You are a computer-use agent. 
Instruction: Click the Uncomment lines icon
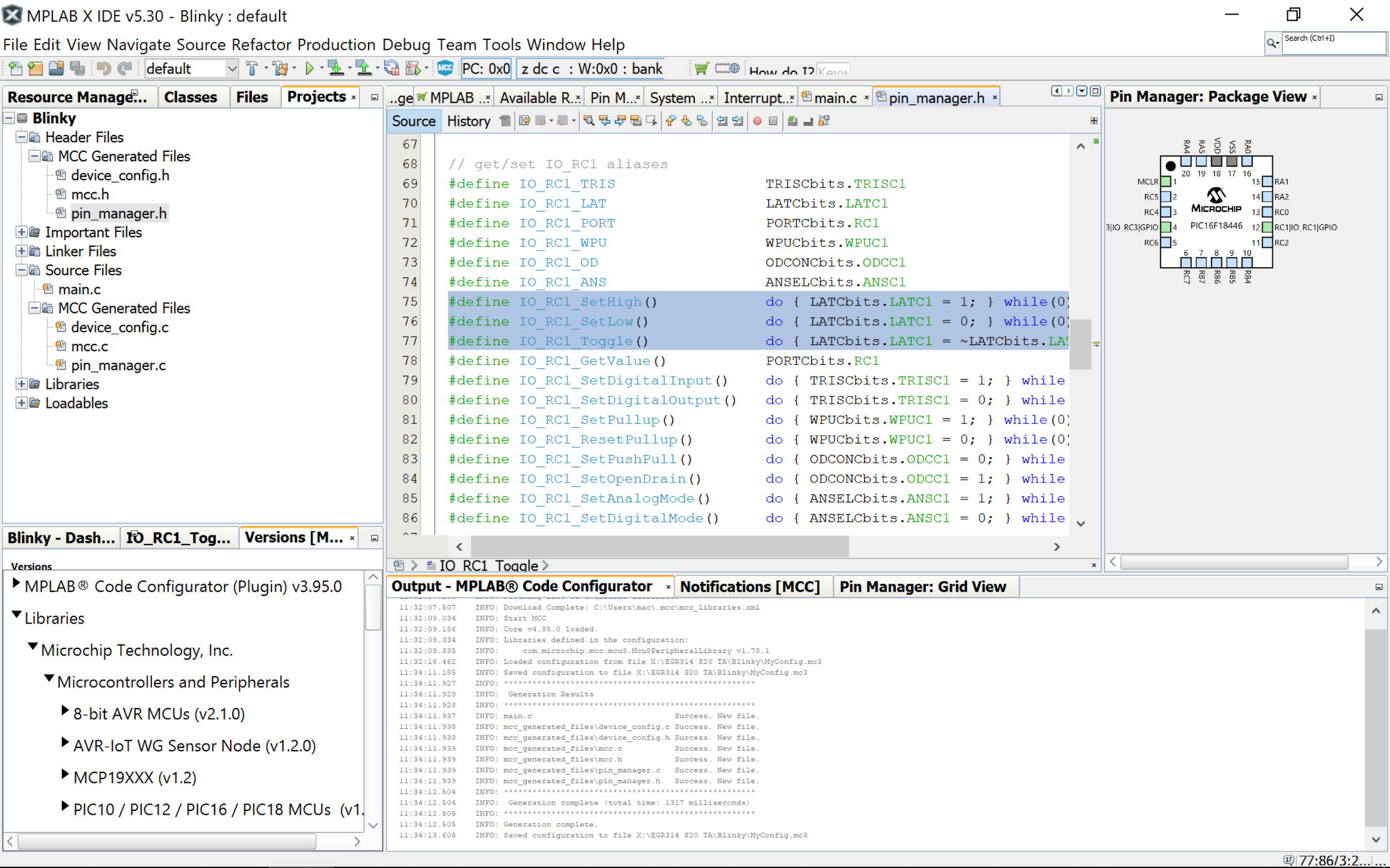[x=808, y=121]
